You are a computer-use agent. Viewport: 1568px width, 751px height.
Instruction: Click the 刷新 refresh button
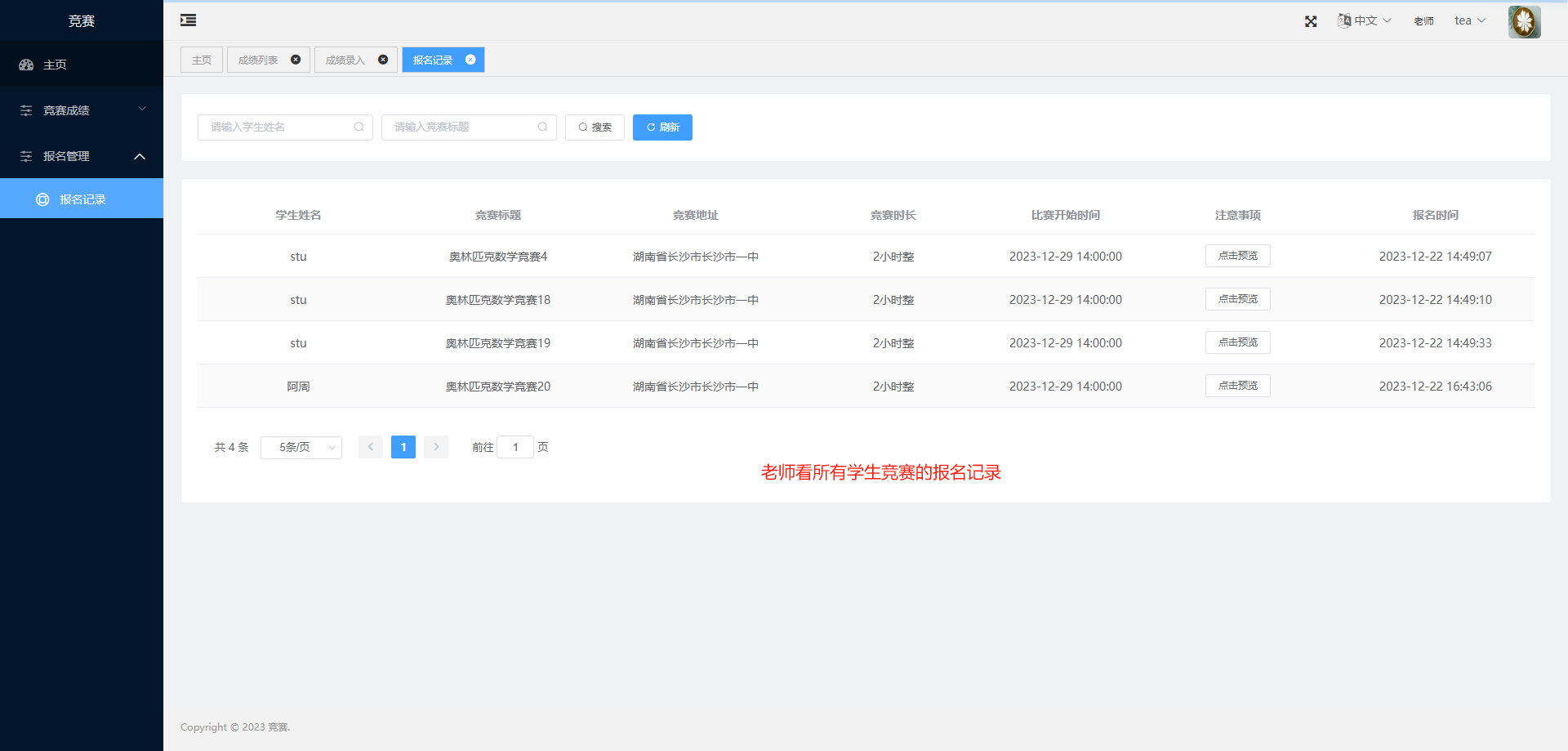662,127
